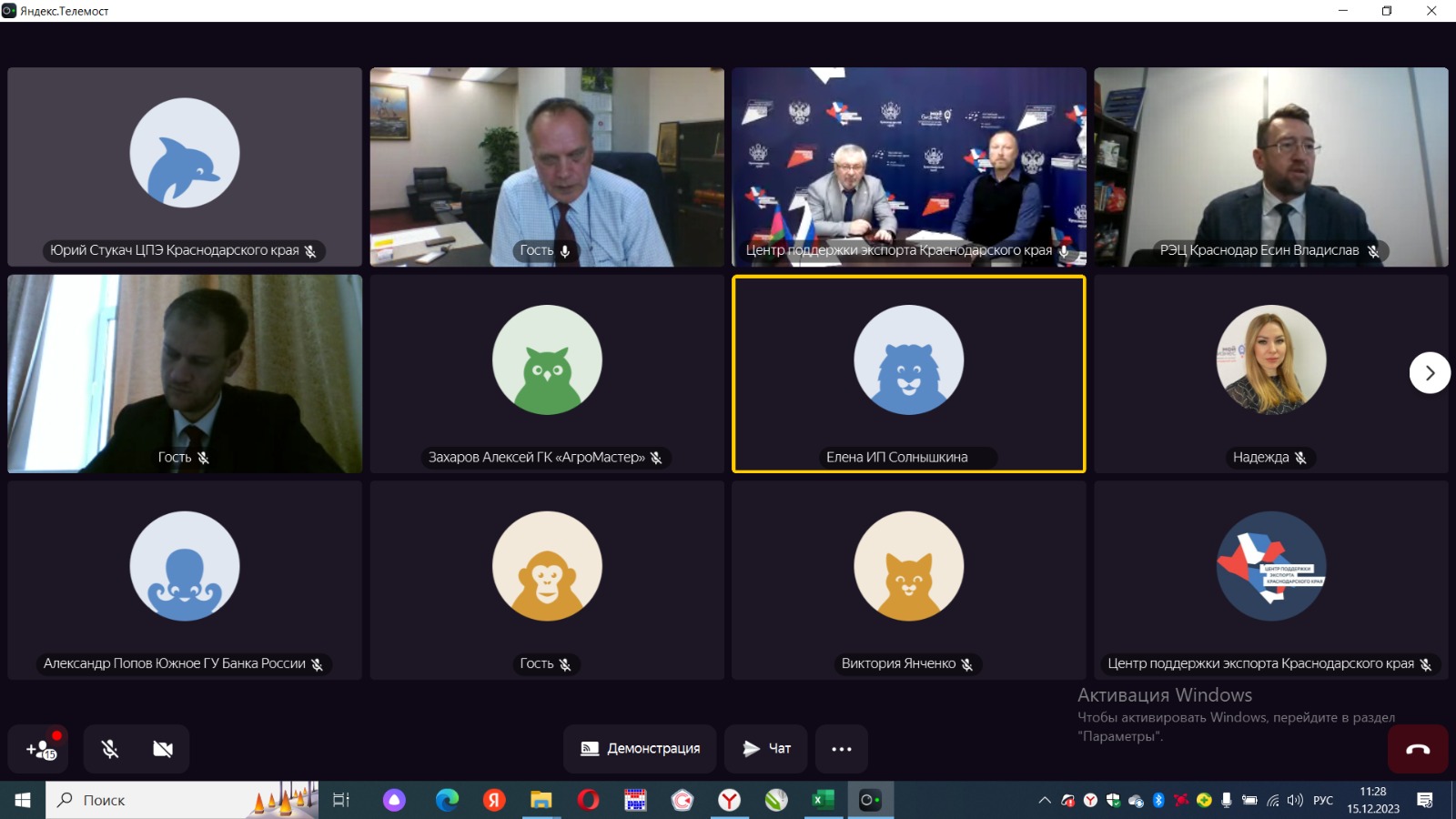This screenshot has width=1456, height=819.
Task: Click Виктория Янченко cat avatar
Action: [909, 566]
